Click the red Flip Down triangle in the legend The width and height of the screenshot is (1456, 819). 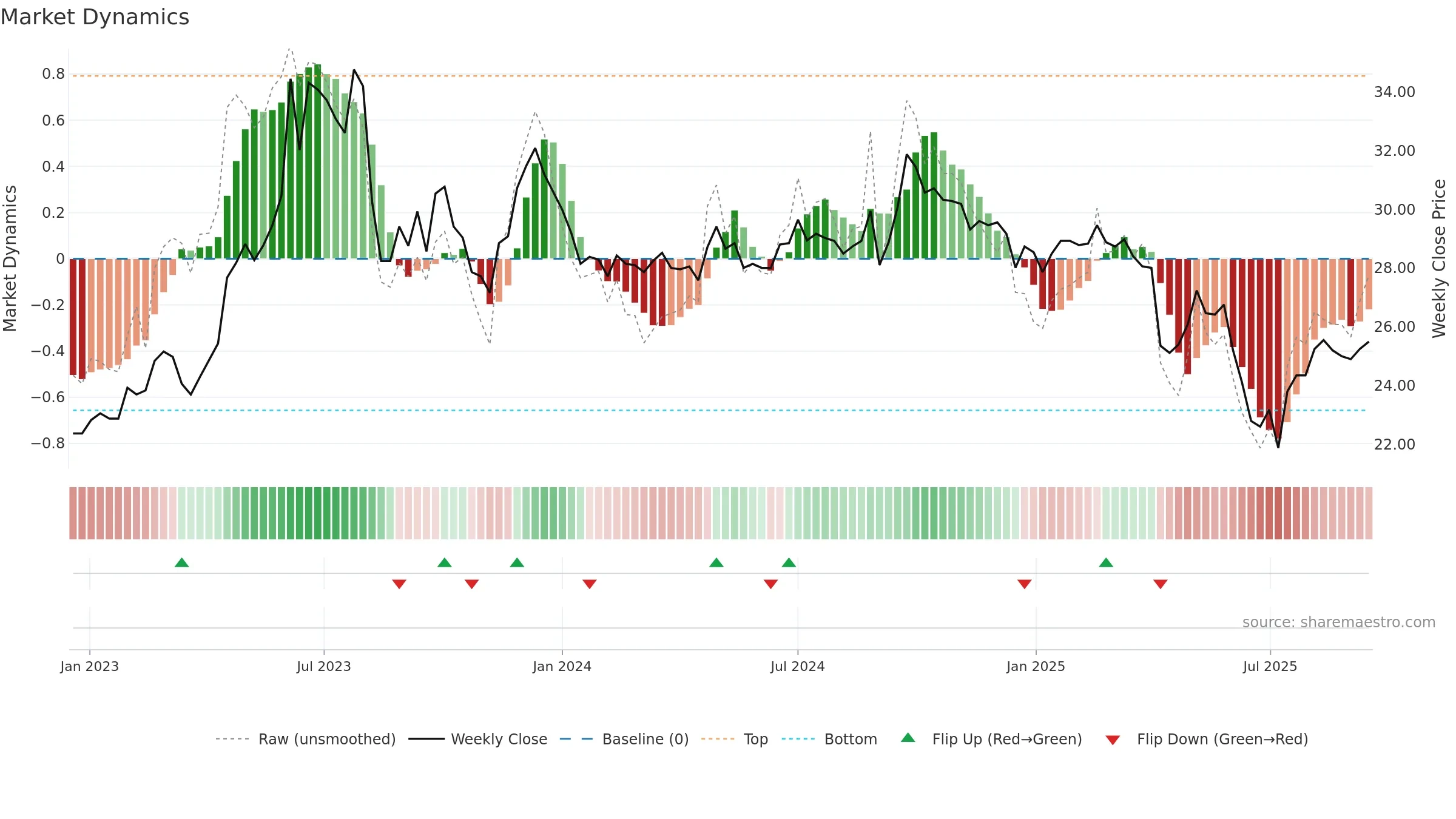tap(1113, 740)
